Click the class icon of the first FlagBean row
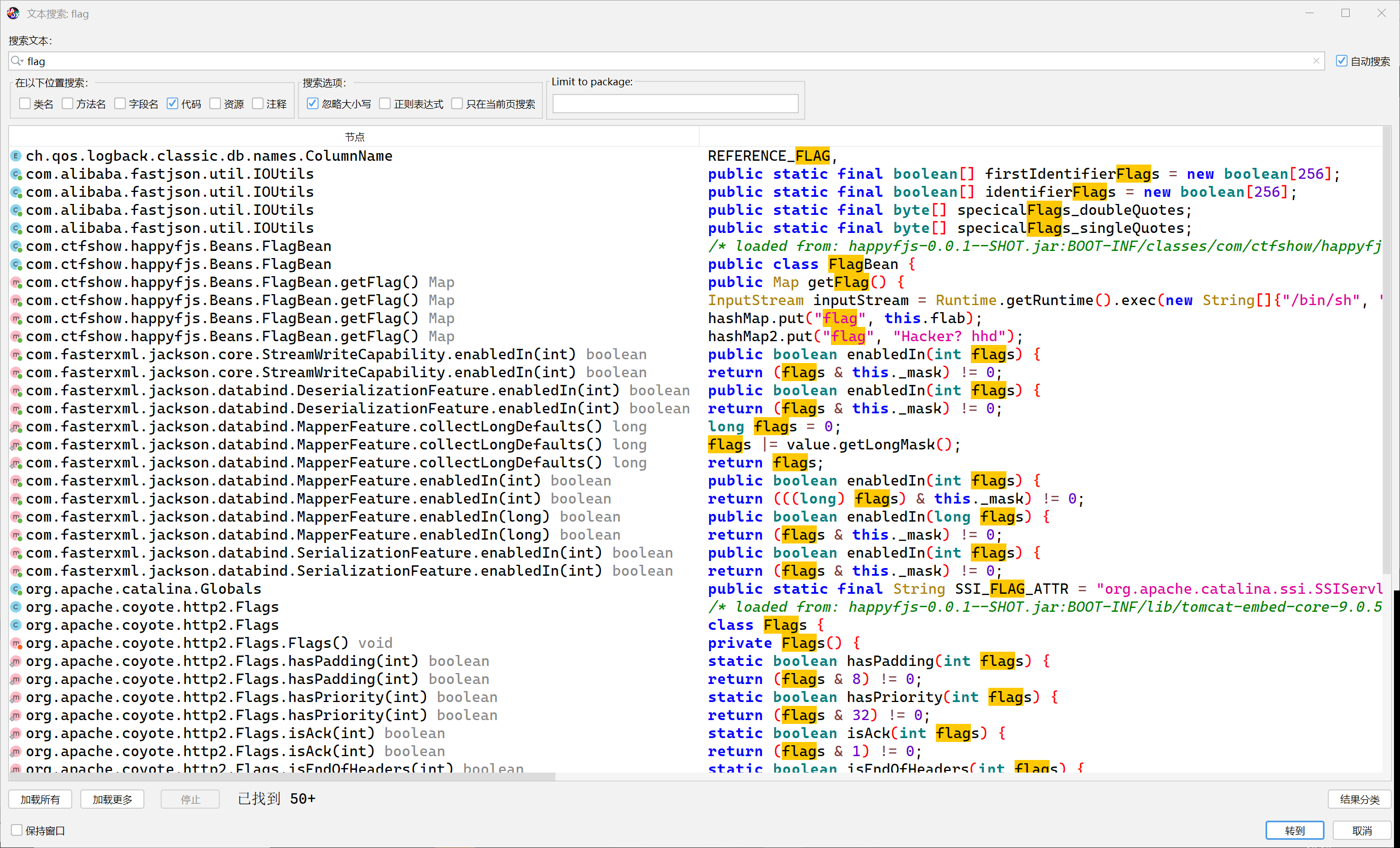The width and height of the screenshot is (1400, 848). pos(16,246)
